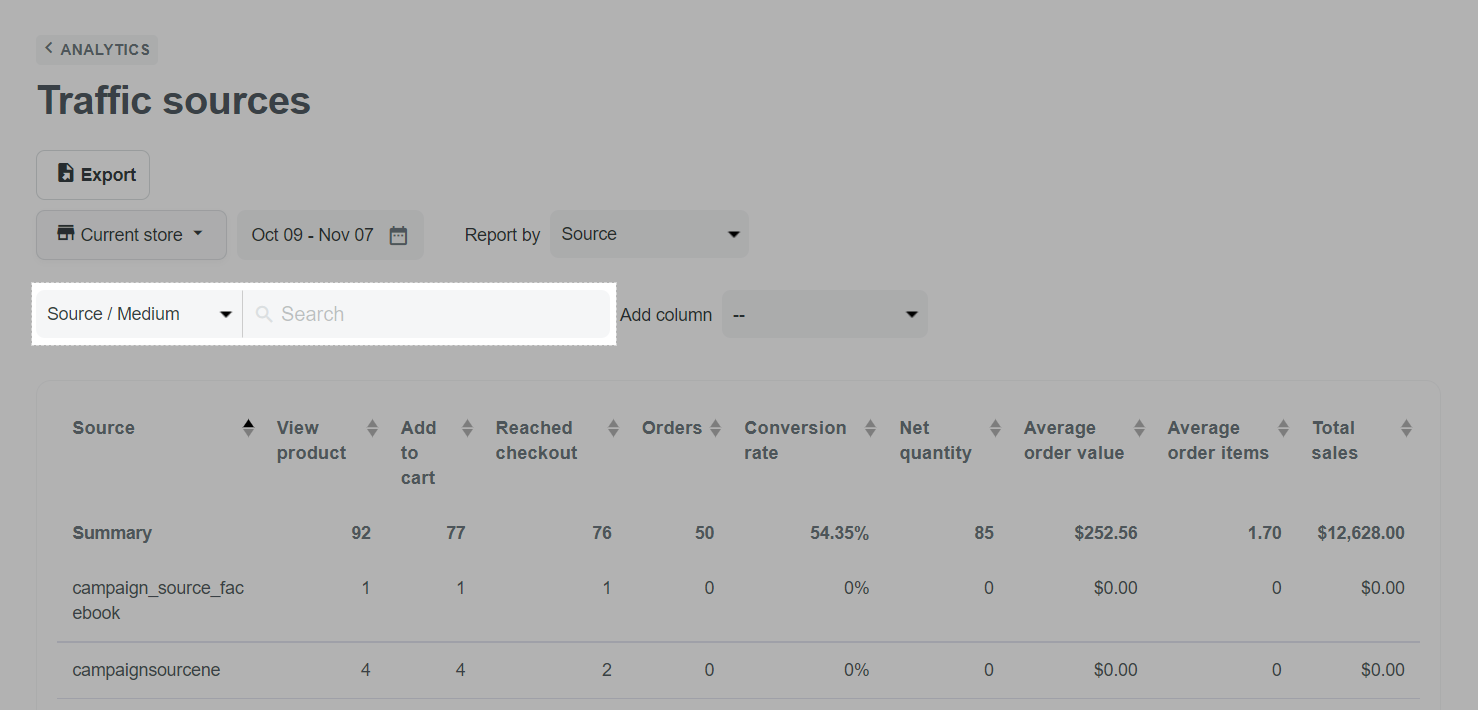Open the Current store selector

(131, 235)
